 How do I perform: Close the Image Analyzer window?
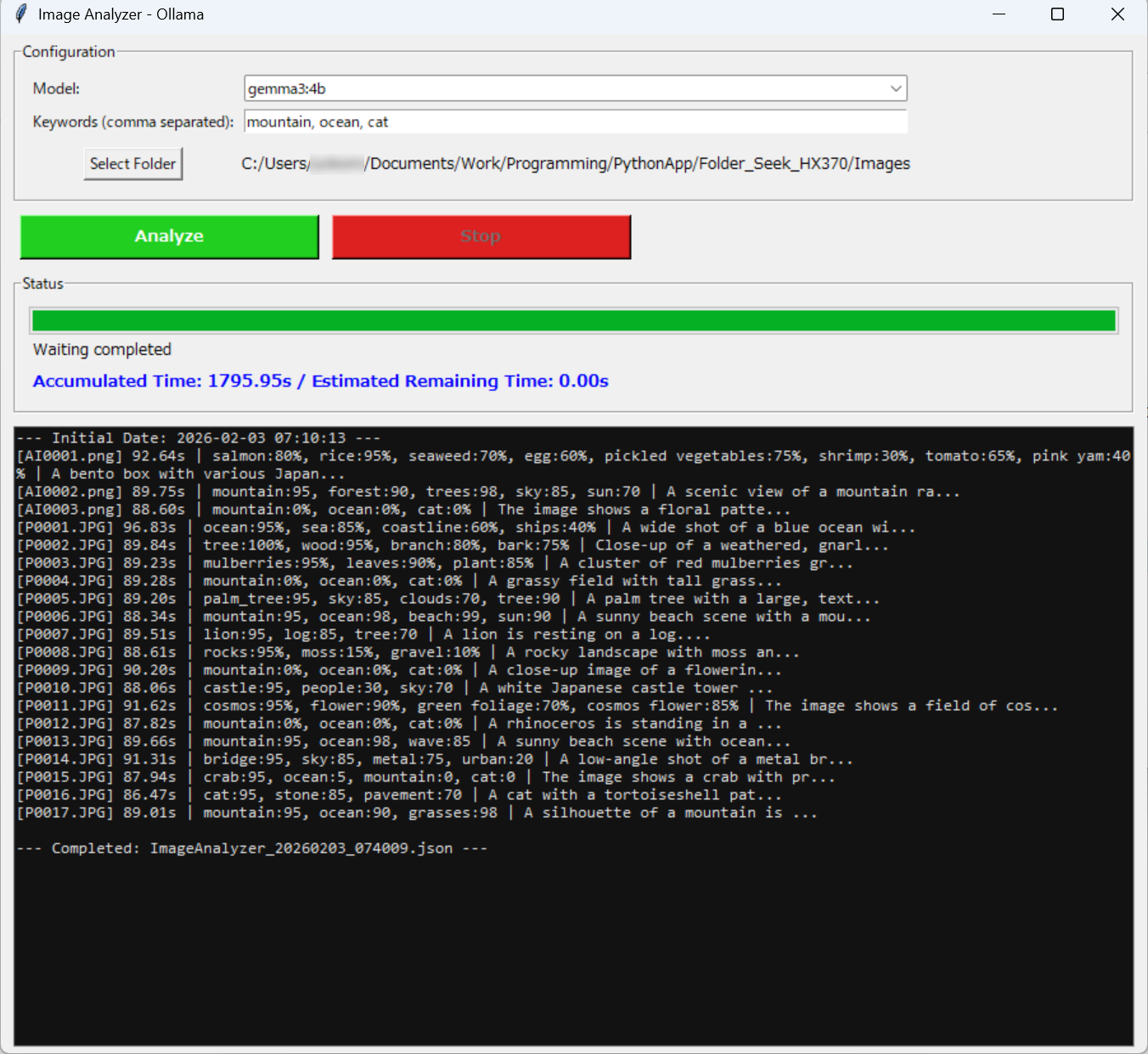pos(1117,14)
